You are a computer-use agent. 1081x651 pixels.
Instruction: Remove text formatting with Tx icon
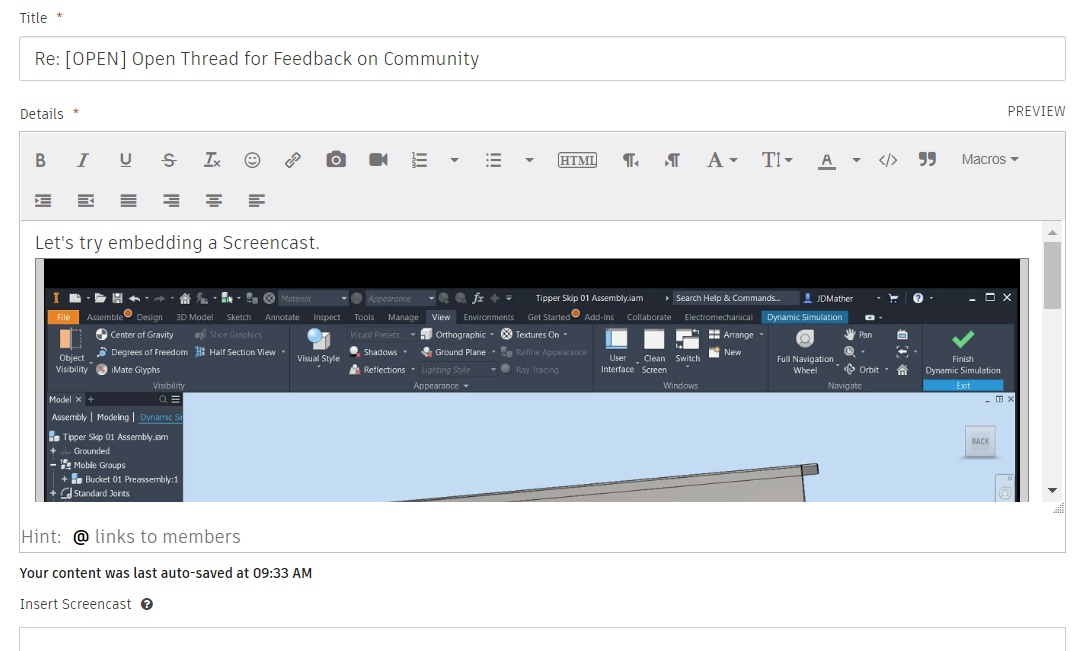212,160
